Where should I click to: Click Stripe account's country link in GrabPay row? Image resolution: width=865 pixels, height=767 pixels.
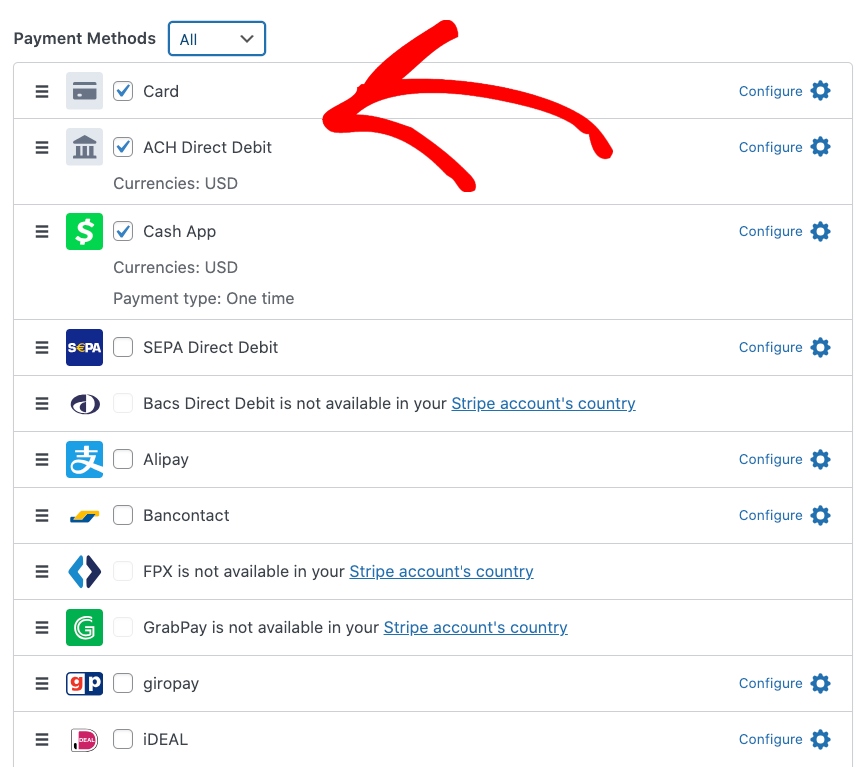tap(475, 627)
